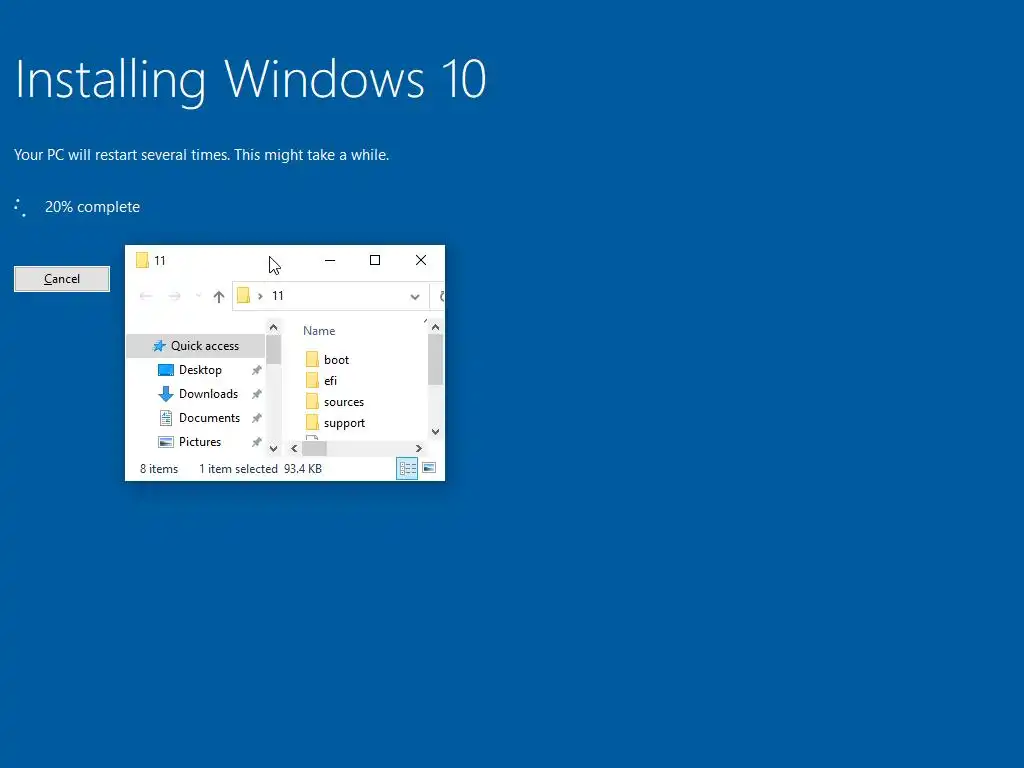Click the efi folder icon

coord(312,380)
